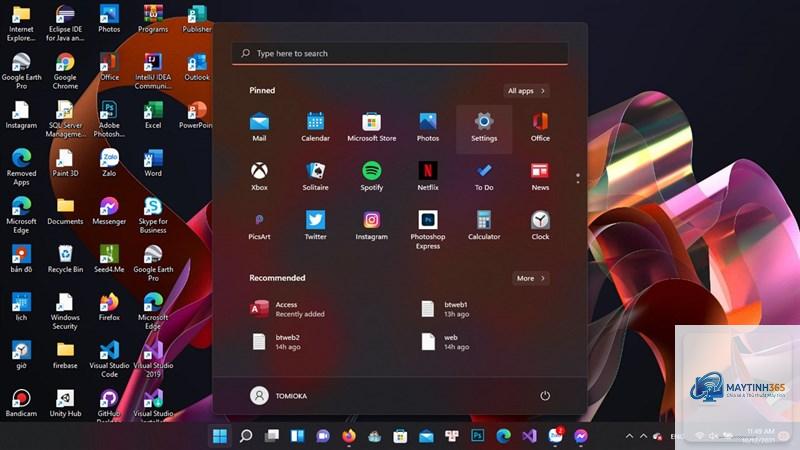Click the Windows Start button on taskbar

[x=220, y=436]
